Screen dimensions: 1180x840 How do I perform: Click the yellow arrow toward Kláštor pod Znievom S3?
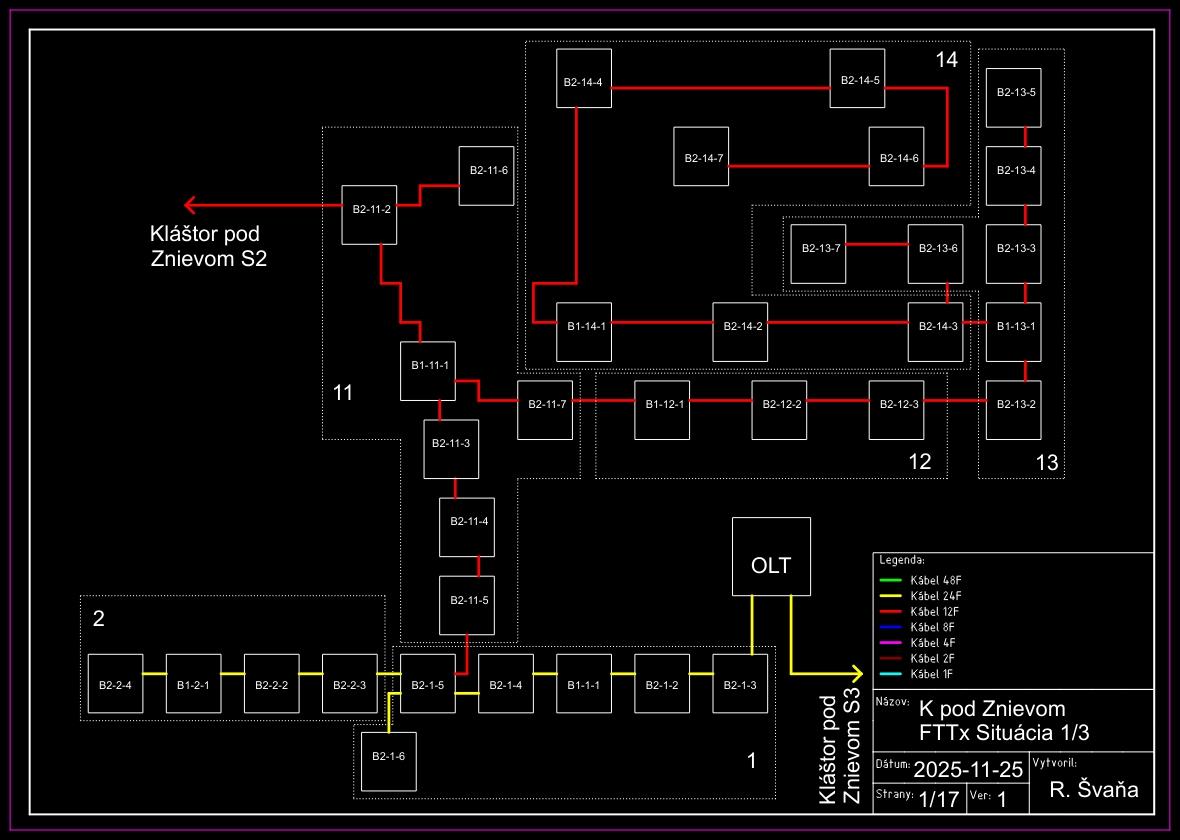pos(850,673)
